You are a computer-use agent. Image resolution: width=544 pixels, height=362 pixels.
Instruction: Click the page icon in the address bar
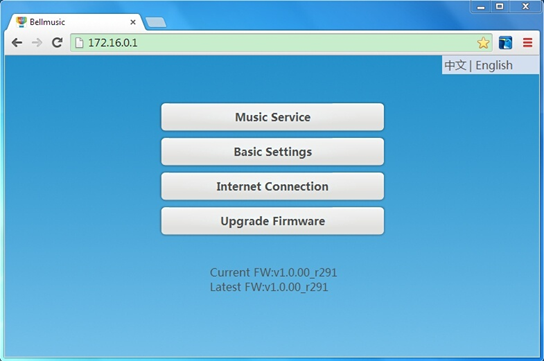click(x=79, y=43)
